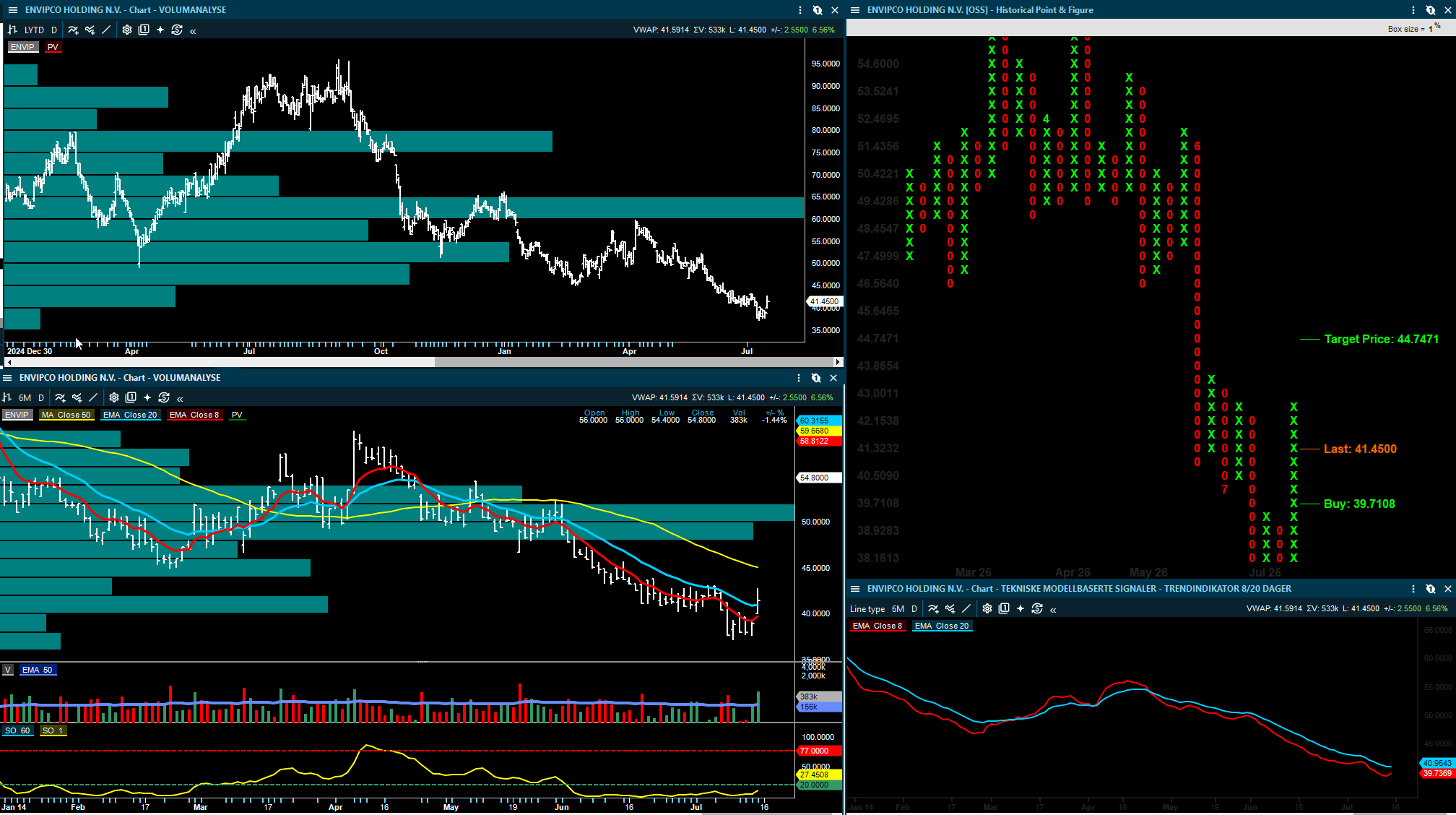Open the D interval dropdown in the LYTD chart
The width and height of the screenshot is (1456, 815).
point(54,30)
